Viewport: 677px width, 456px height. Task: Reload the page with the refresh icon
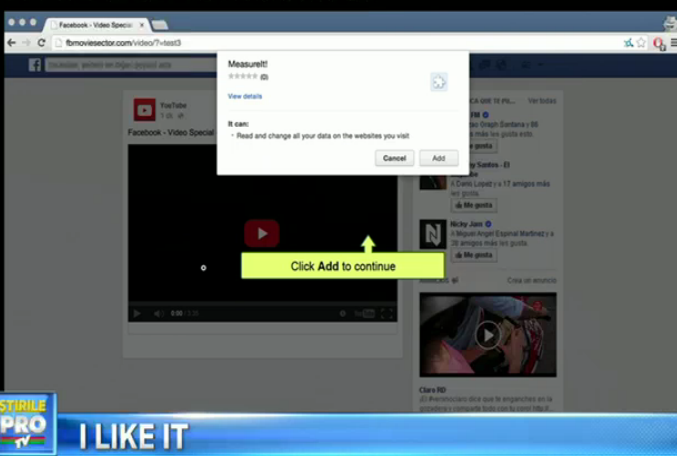[41, 43]
